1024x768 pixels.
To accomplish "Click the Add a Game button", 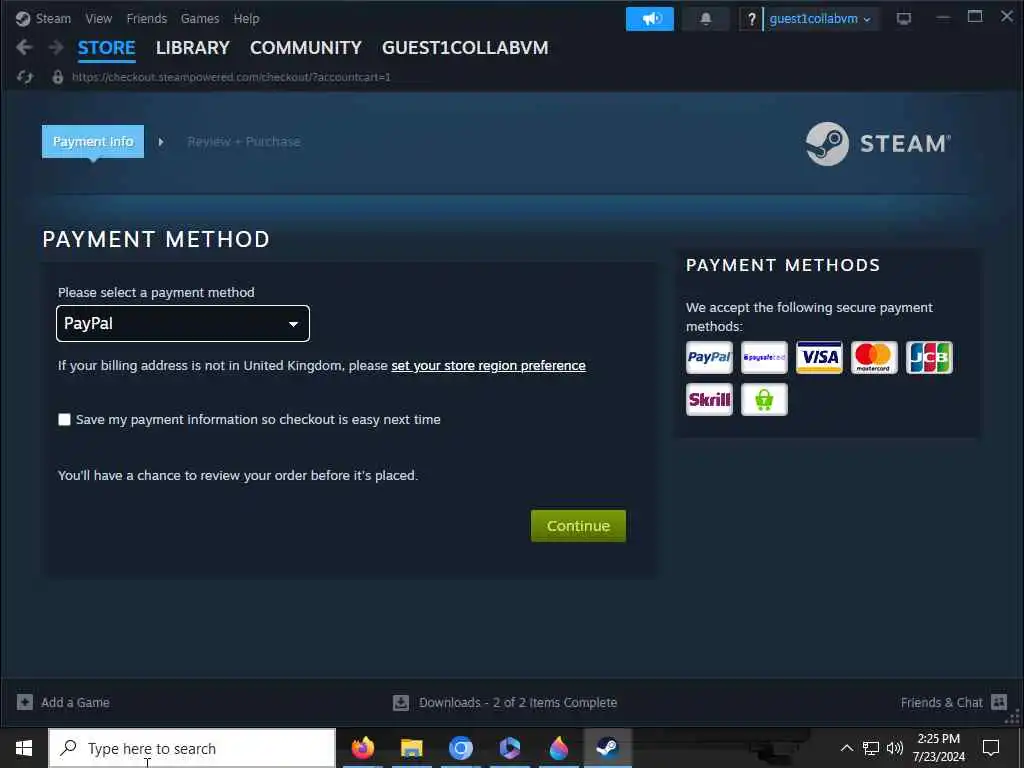I will pyautogui.click(x=63, y=703).
